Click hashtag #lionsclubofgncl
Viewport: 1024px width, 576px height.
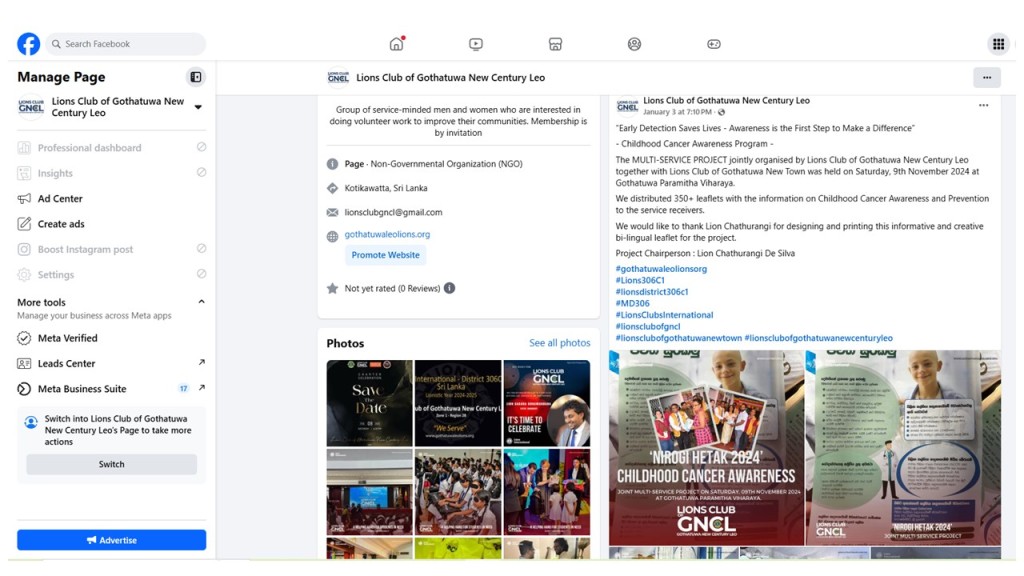pos(648,327)
